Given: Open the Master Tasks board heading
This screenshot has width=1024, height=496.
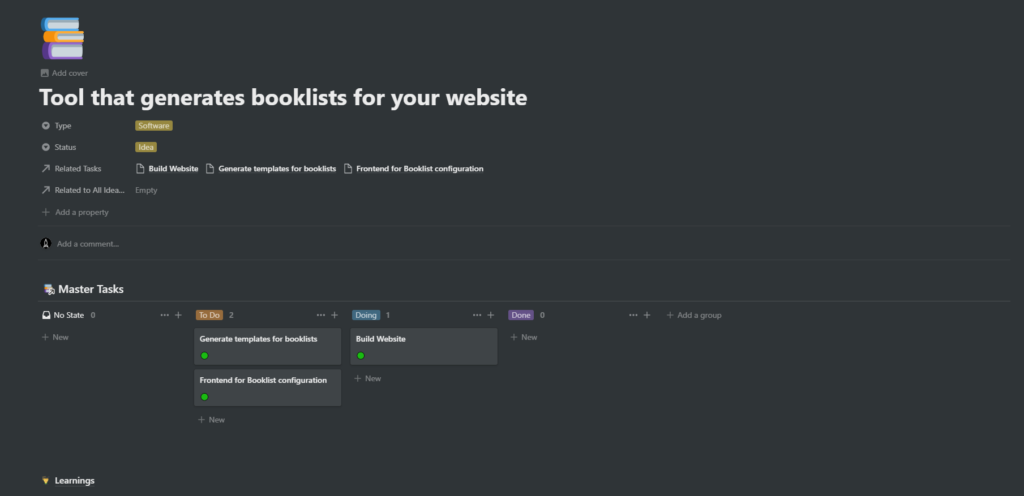Looking at the screenshot, I should point(90,289).
